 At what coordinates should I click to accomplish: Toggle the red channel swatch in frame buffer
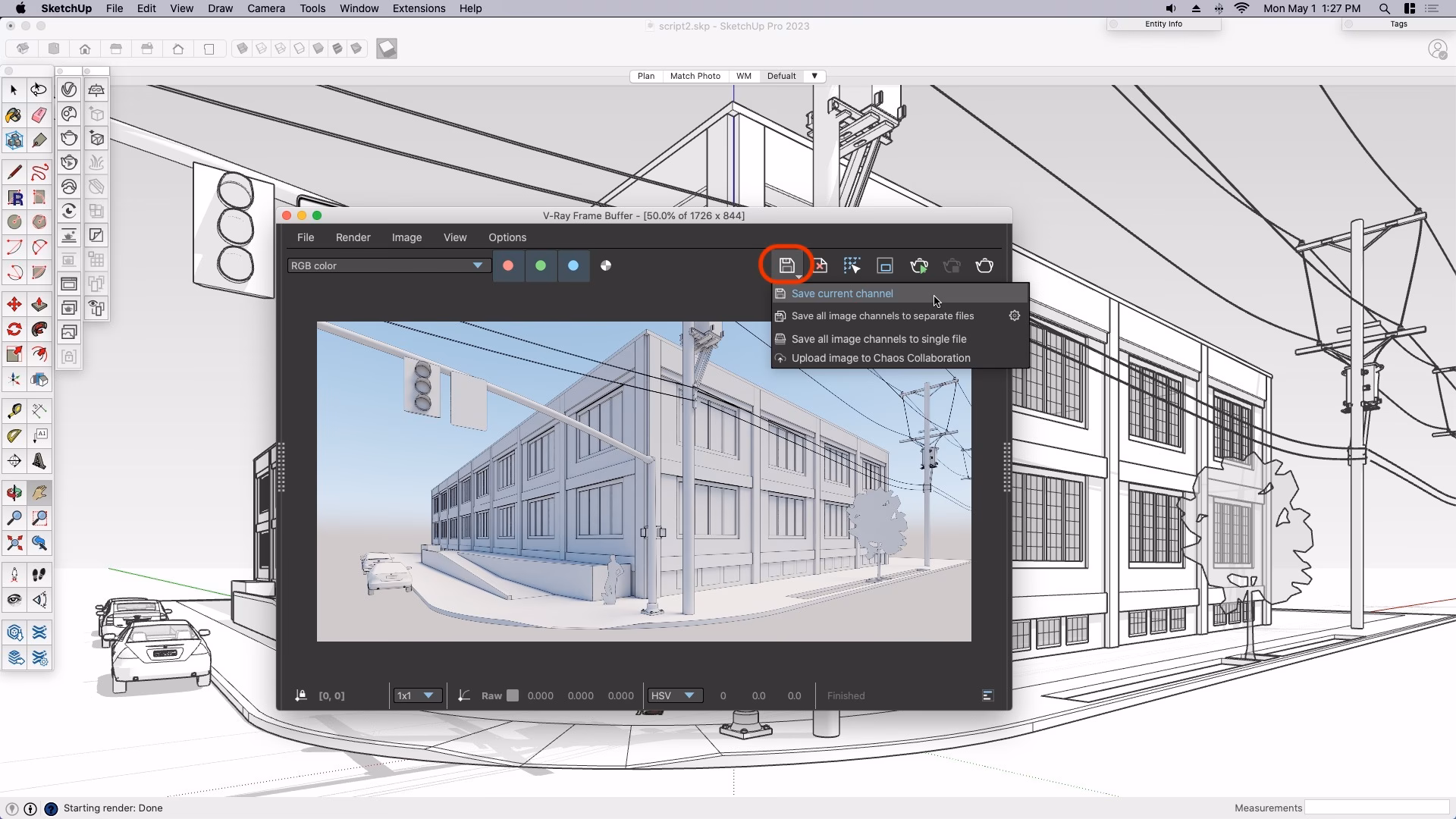click(508, 266)
